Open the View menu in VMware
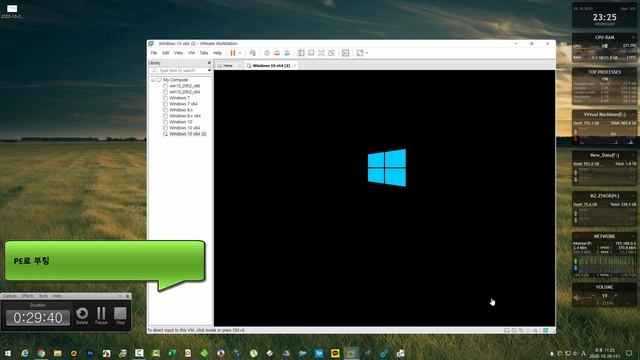 point(178,53)
